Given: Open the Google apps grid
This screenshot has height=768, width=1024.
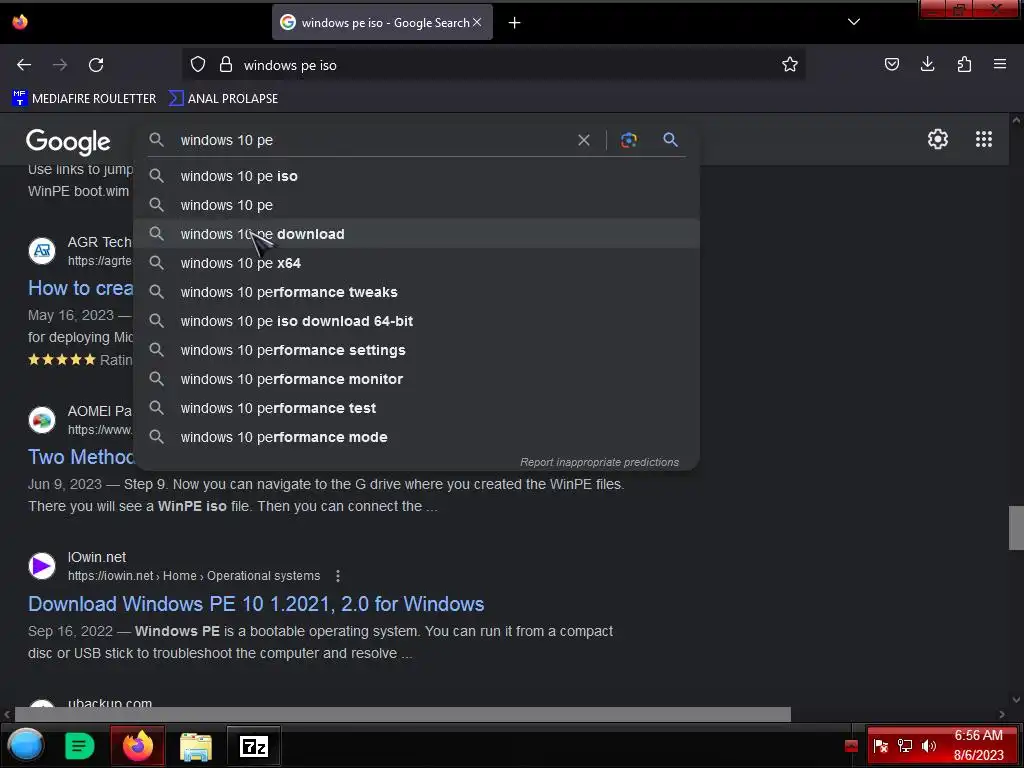Looking at the screenshot, I should coord(984,139).
